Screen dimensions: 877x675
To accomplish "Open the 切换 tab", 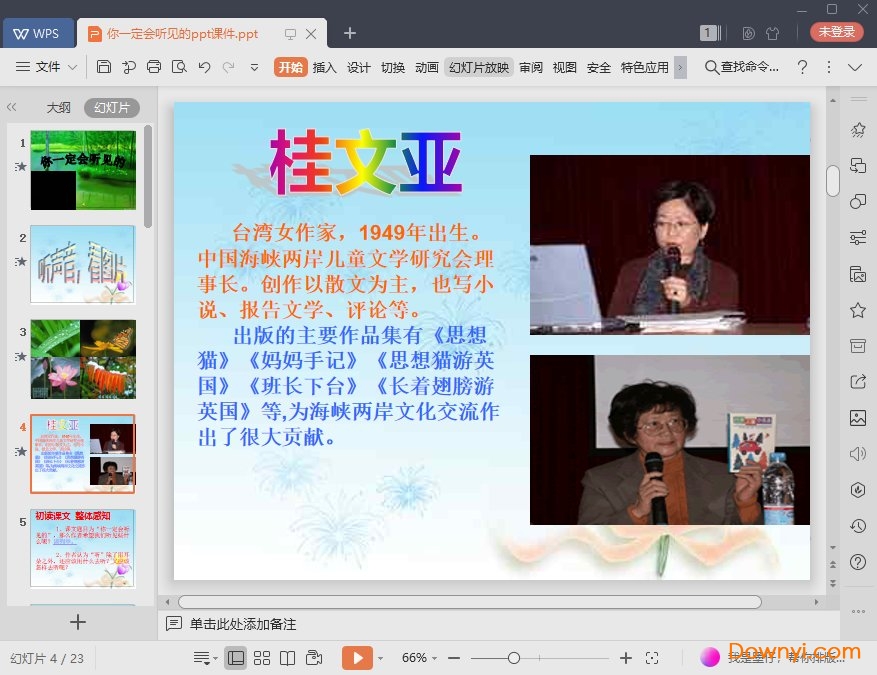I will (x=393, y=67).
